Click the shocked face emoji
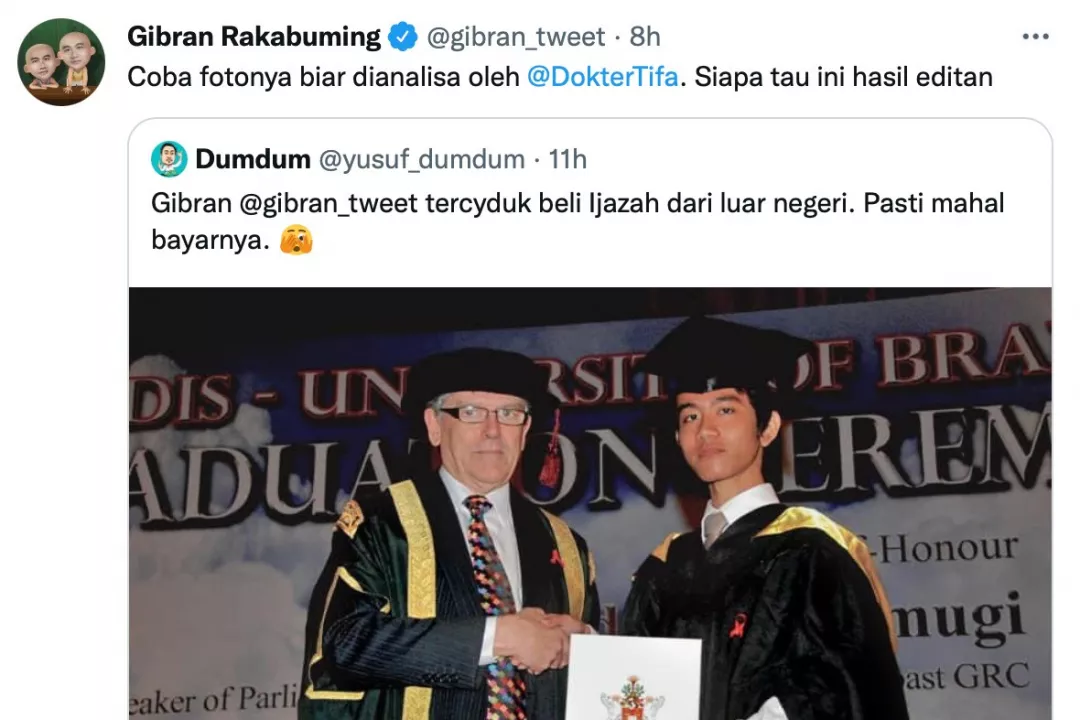The width and height of the screenshot is (1080, 720). click(296, 240)
